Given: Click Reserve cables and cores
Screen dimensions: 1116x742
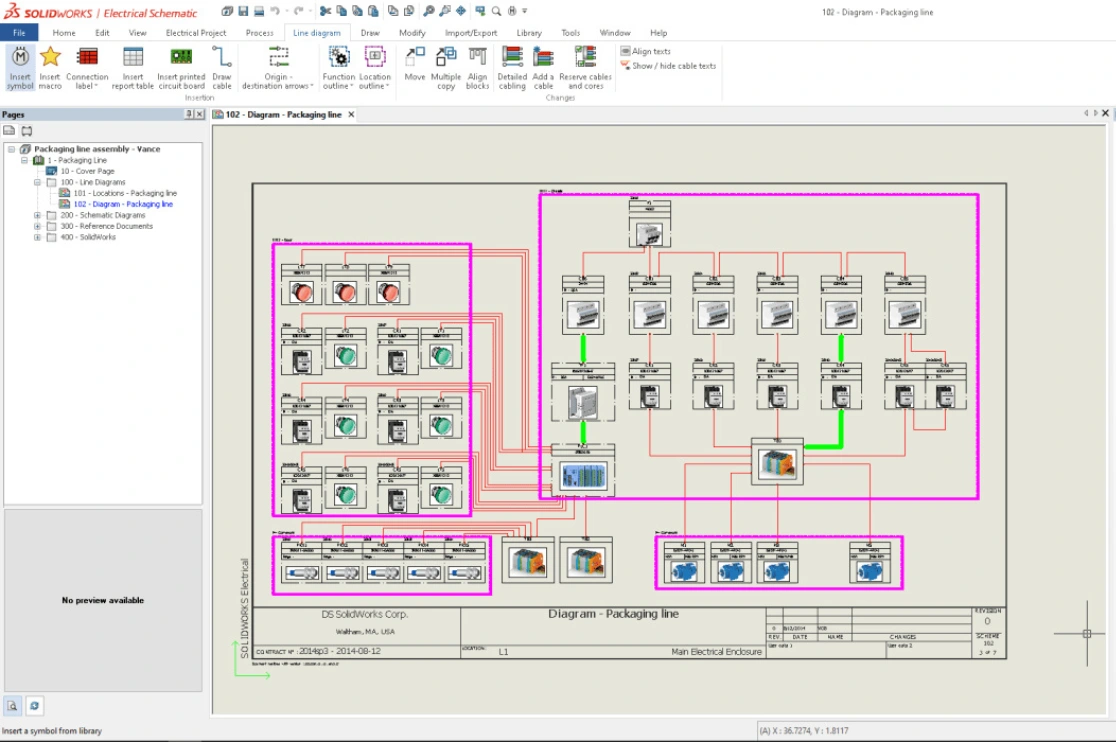Looking at the screenshot, I should [585, 68].
